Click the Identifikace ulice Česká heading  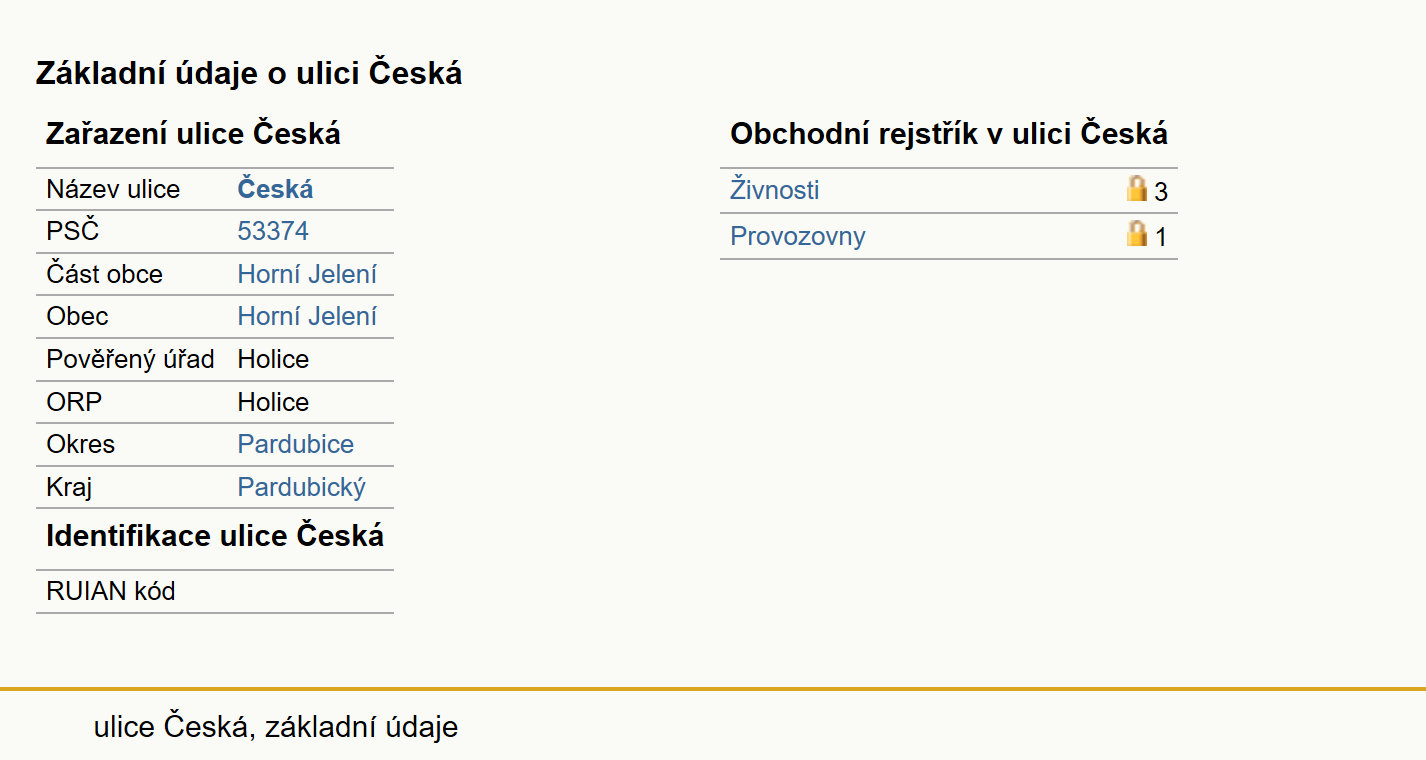[x=215, y=535]
